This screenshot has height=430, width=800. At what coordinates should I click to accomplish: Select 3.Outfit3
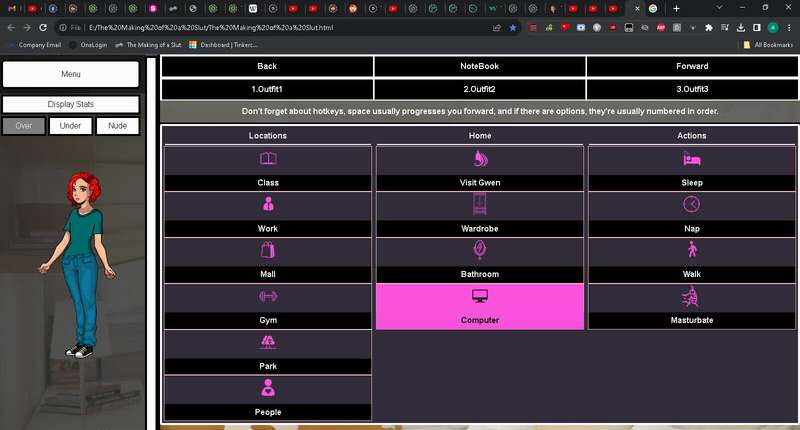pyautogui.click(x=692, y=89)
